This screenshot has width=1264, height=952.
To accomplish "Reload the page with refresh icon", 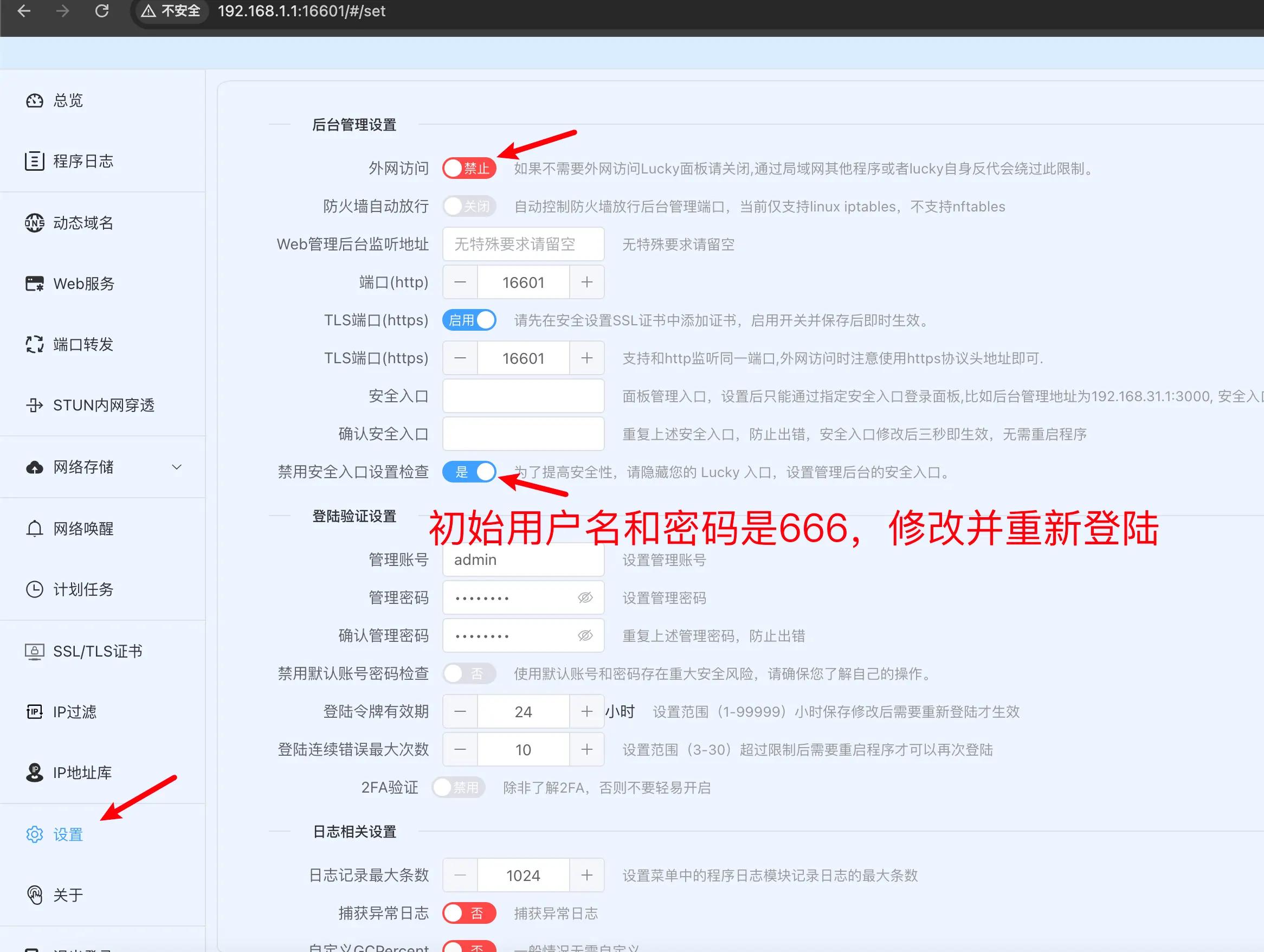I will point(102,11).
